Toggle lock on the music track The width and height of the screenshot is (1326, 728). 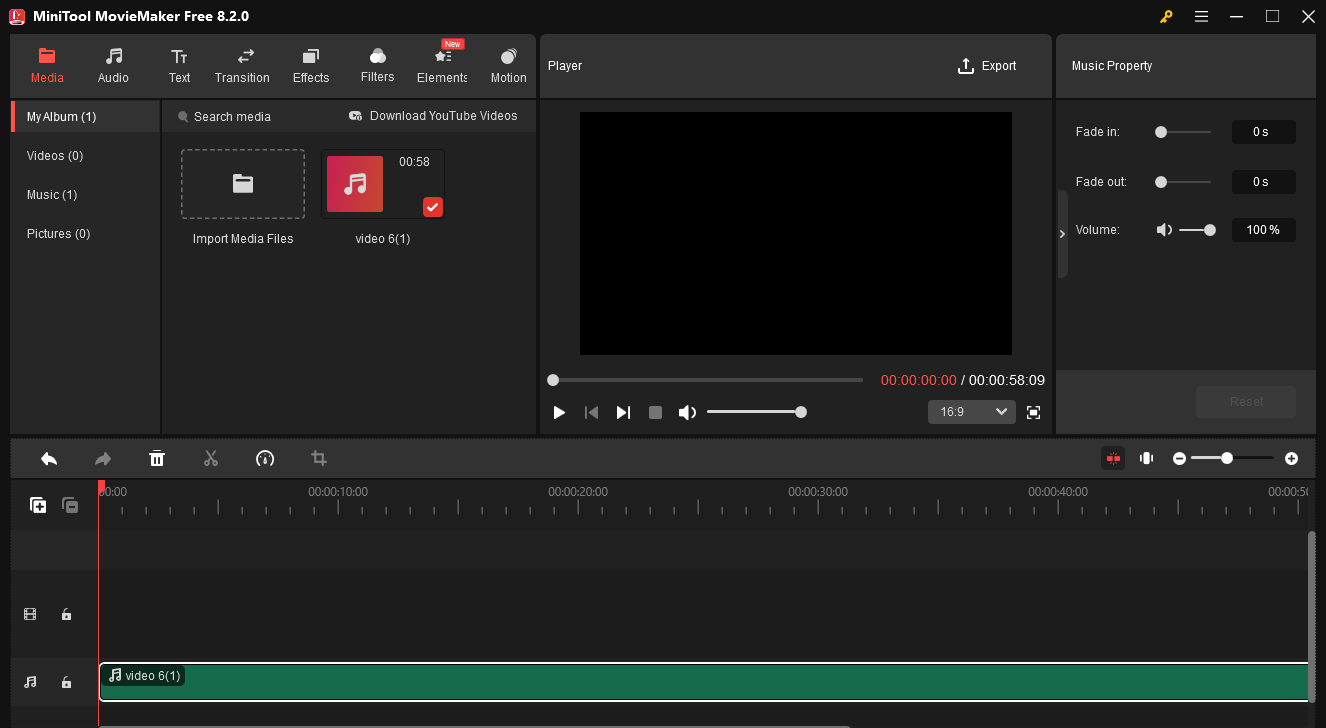coord(66,682)
